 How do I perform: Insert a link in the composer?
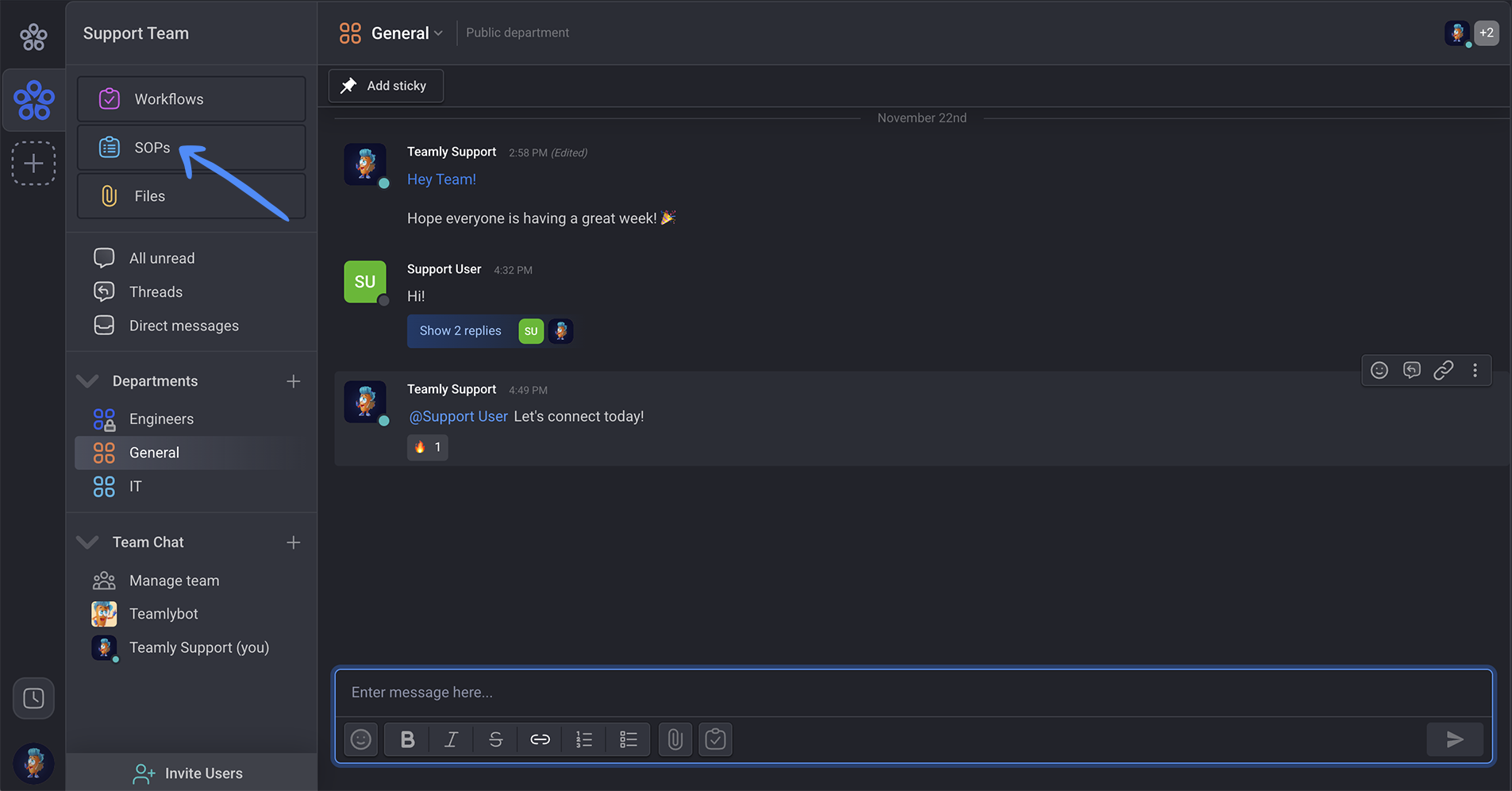coord(540,739)
